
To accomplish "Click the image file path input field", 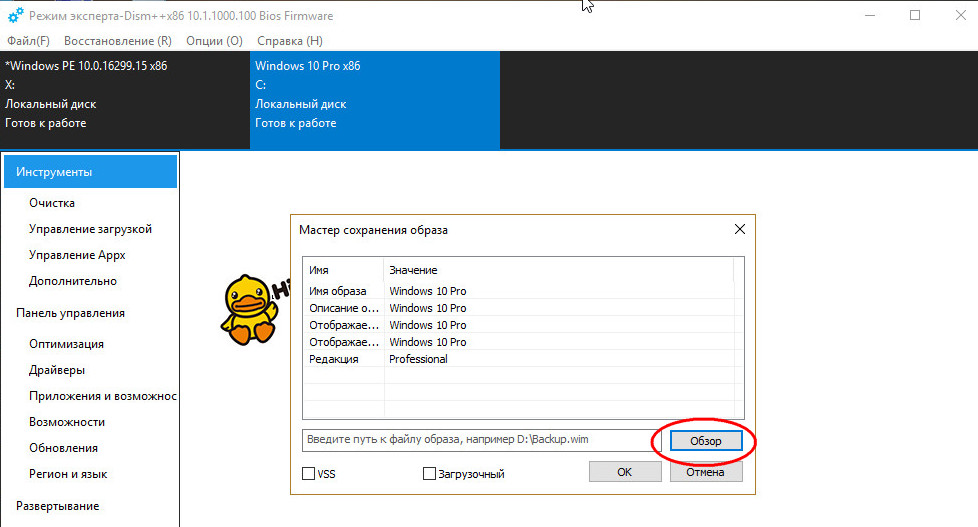I will click(x=475, y=440).
